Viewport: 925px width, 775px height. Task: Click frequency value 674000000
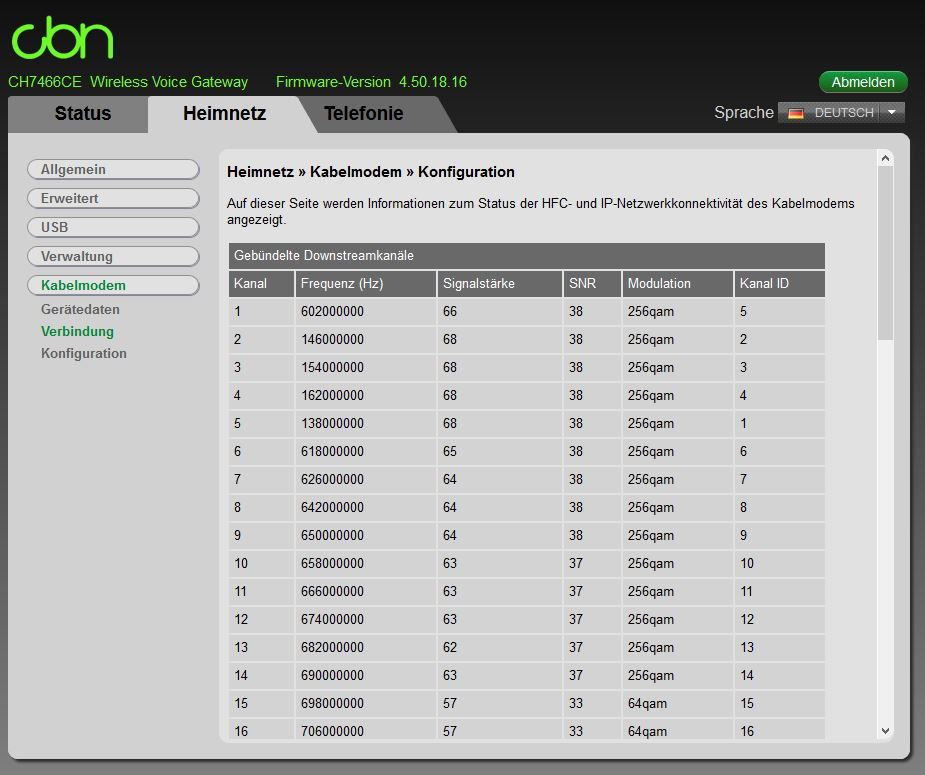(x=332, y=619)
